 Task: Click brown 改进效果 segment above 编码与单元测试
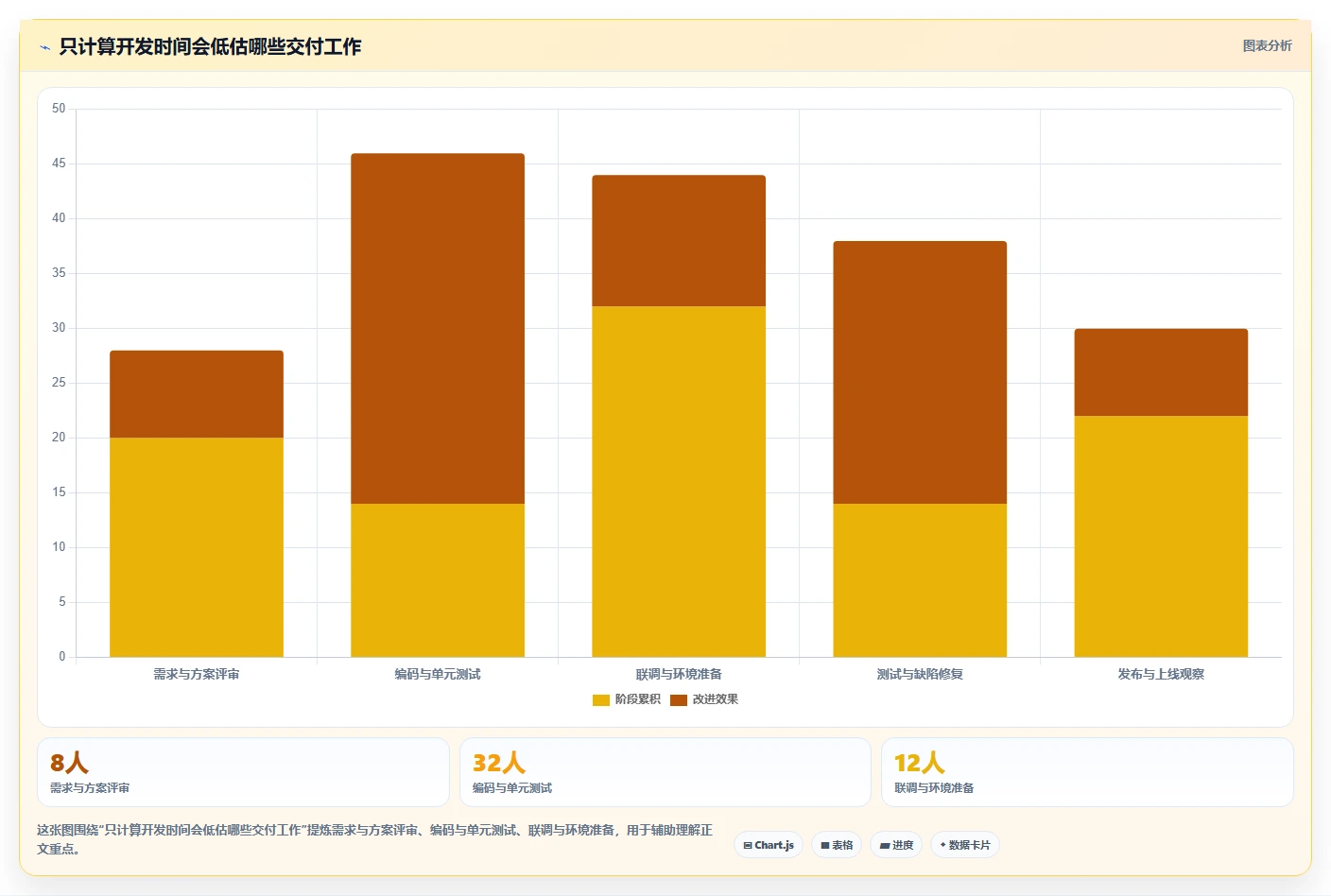(438, 329)
